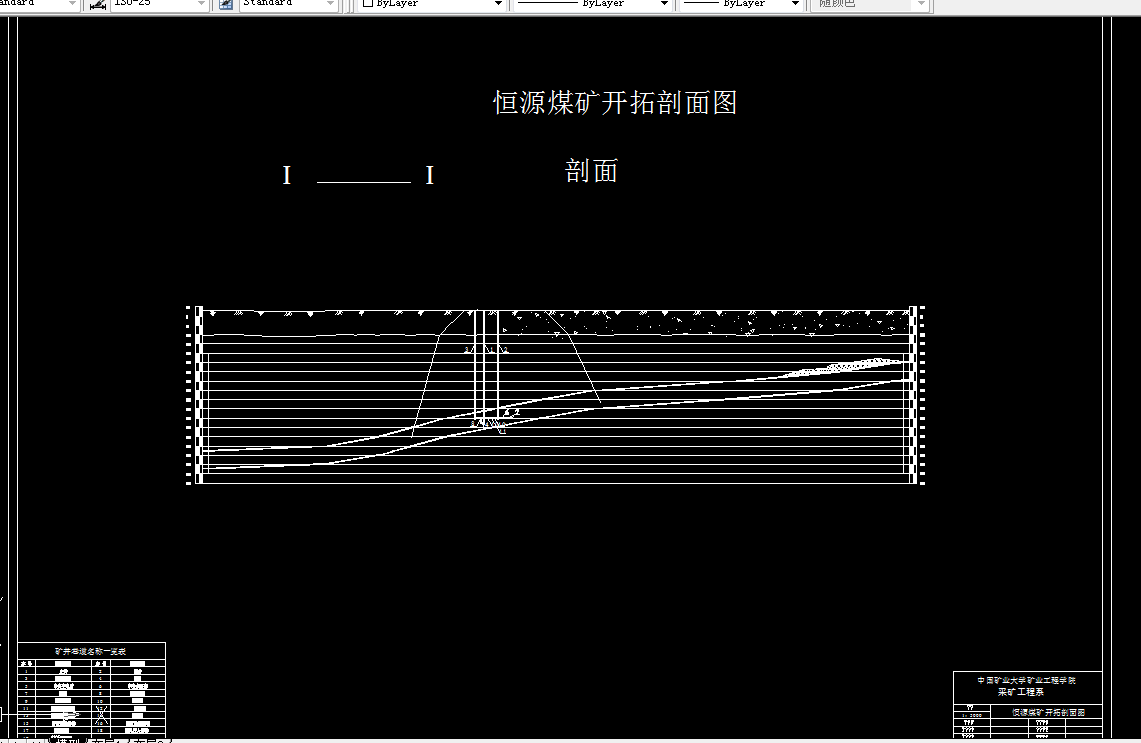Select the 剖面 label text
The width and height of the screenshot is (1141, 743).
(591, 171)
